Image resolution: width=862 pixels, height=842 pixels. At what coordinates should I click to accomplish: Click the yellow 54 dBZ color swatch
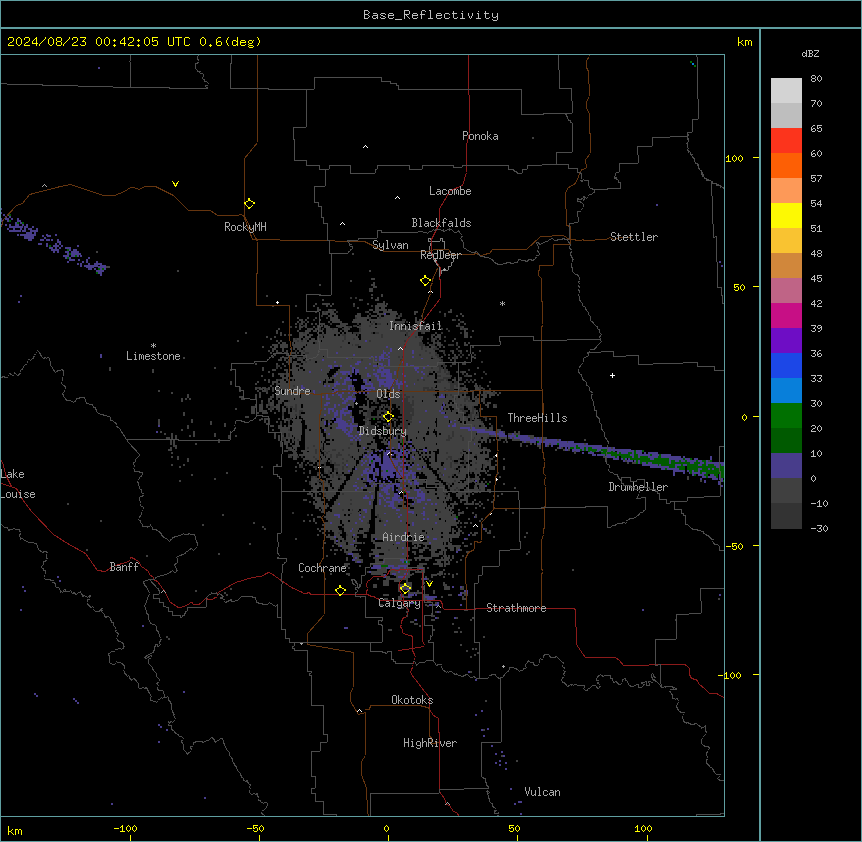click(786, 215)
